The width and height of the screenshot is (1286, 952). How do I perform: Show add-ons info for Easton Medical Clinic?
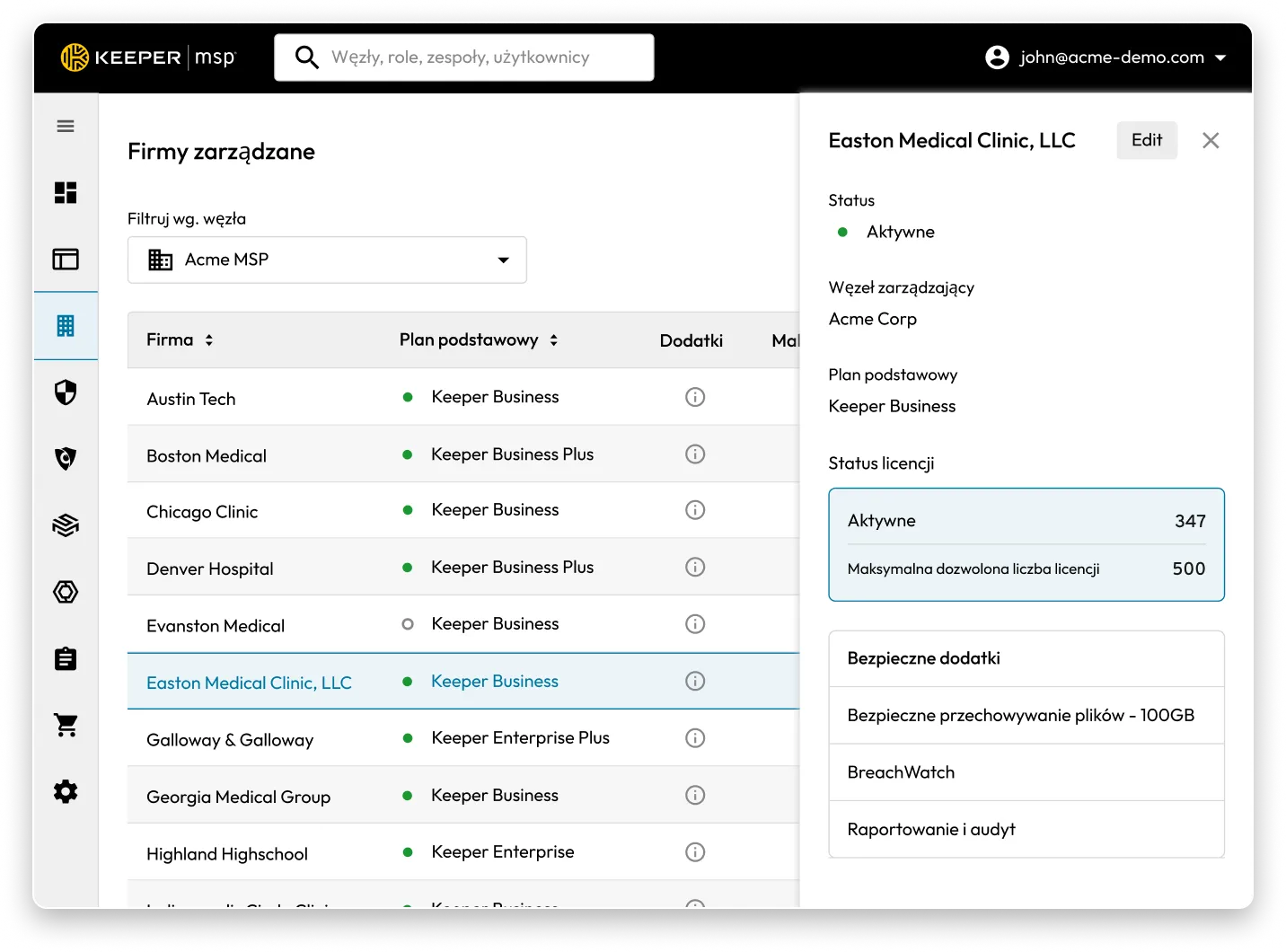tap(695, 682)
